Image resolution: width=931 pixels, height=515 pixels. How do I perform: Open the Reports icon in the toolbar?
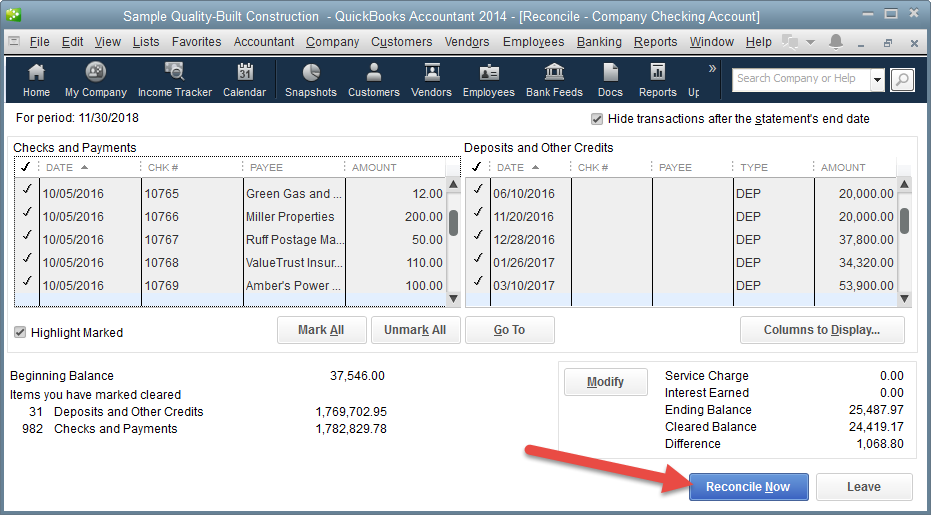[657, 80]
